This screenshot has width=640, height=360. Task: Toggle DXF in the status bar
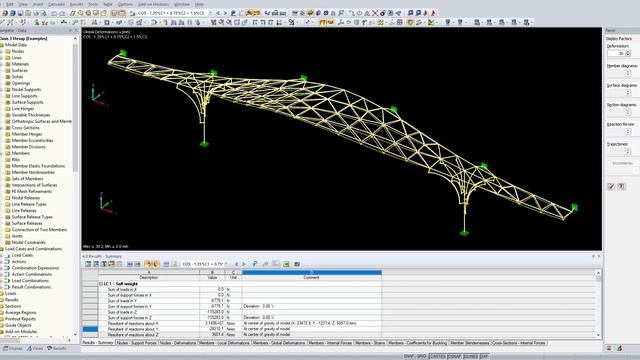click(484, 356)
